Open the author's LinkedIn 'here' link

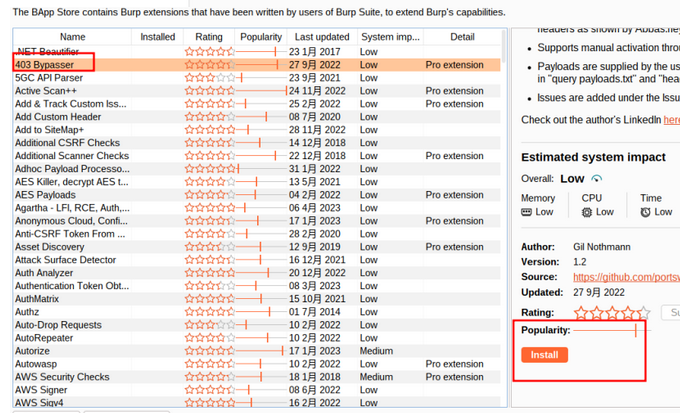click(671, 120)
